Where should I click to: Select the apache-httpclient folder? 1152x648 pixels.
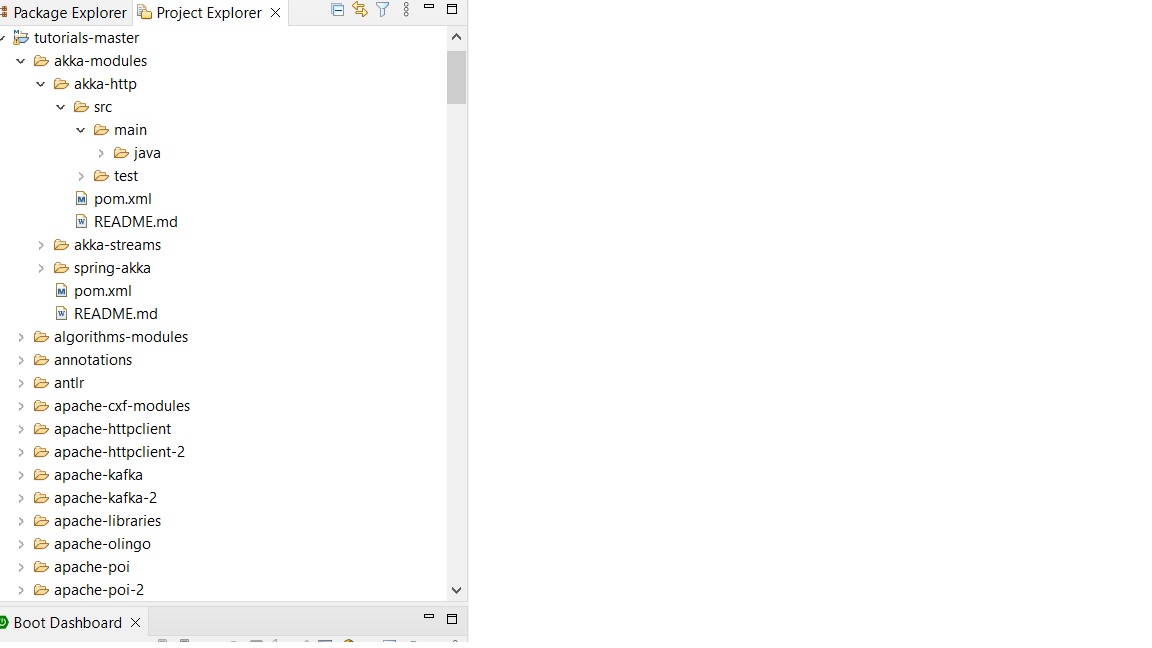click(112, 429)
